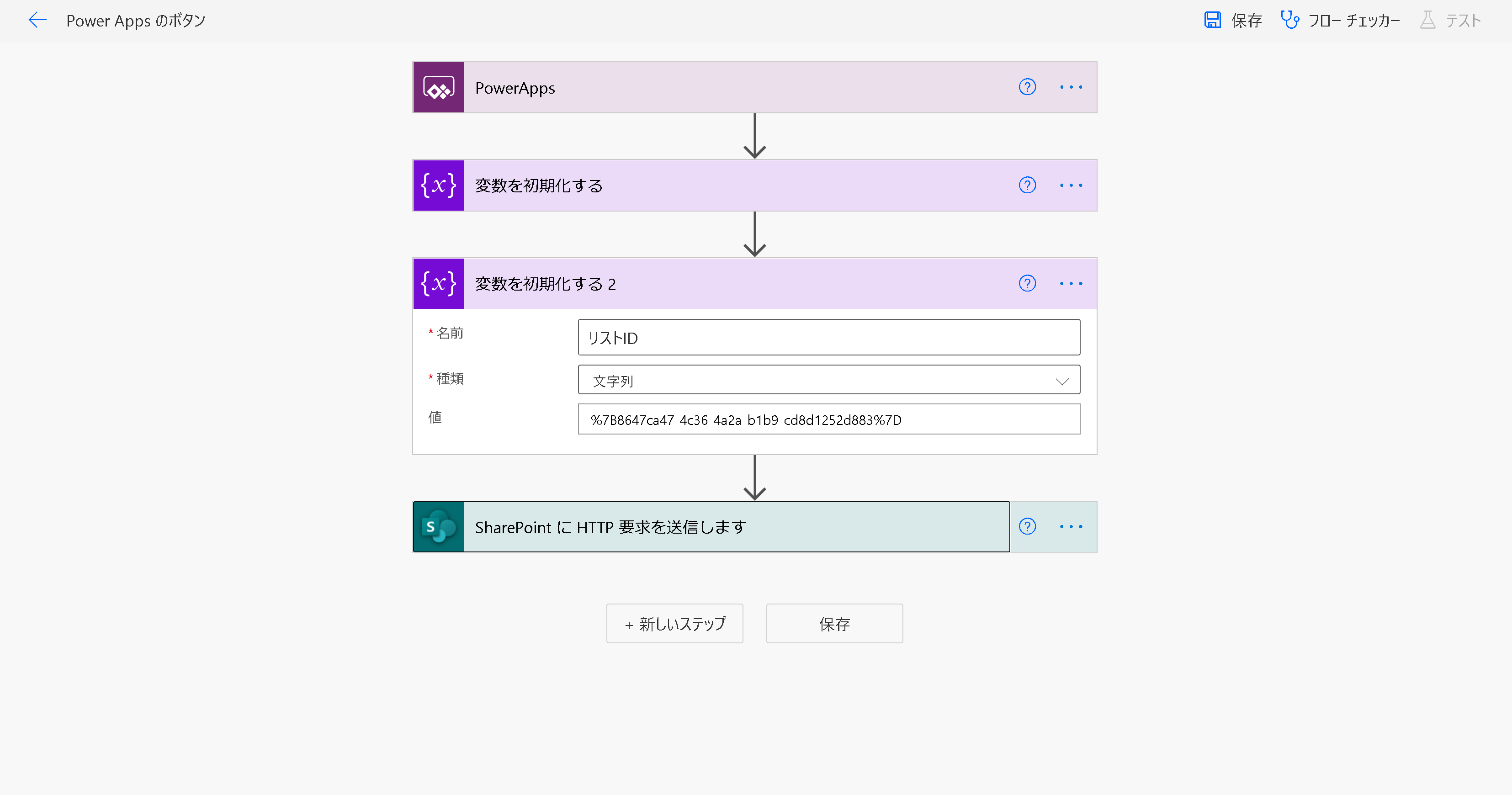Open more options for 変数を初期化する 2

click(1071, 284)
